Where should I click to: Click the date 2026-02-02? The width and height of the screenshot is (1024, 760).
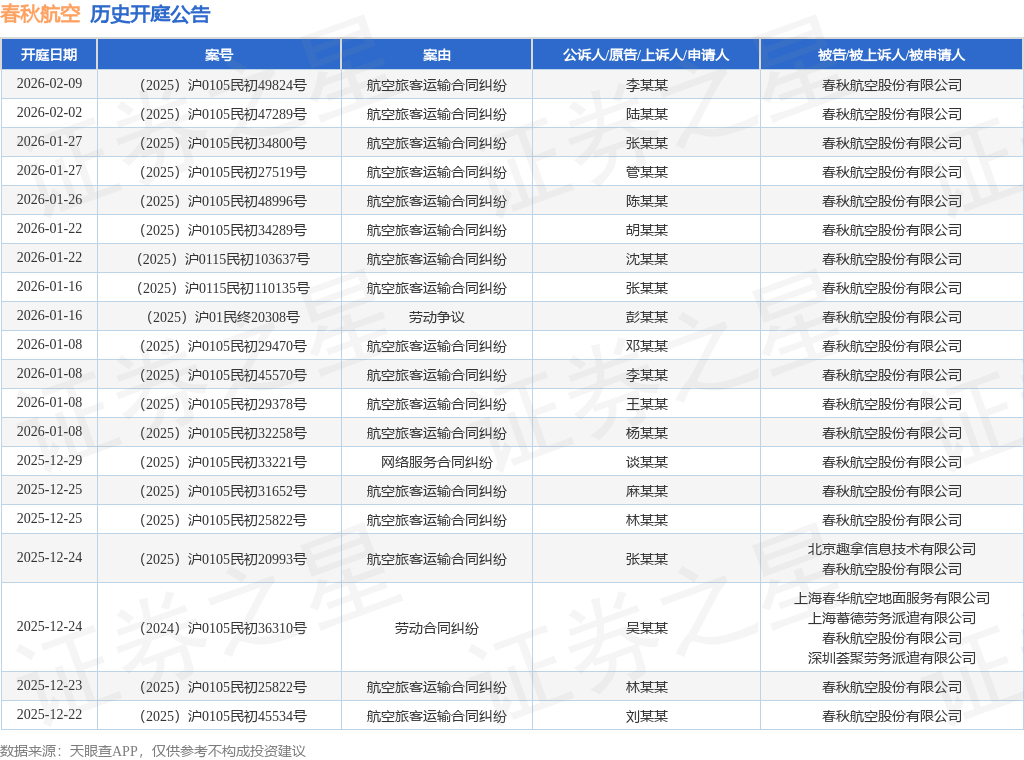click(49, 112)
